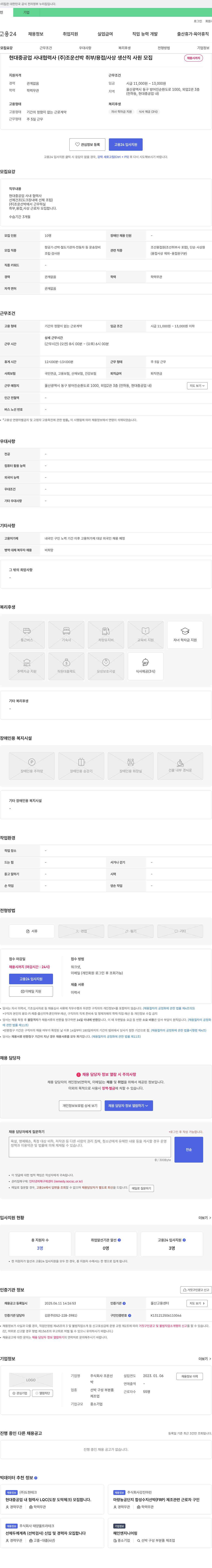Click the 메일로 질문하기 button

point(141,1188)
